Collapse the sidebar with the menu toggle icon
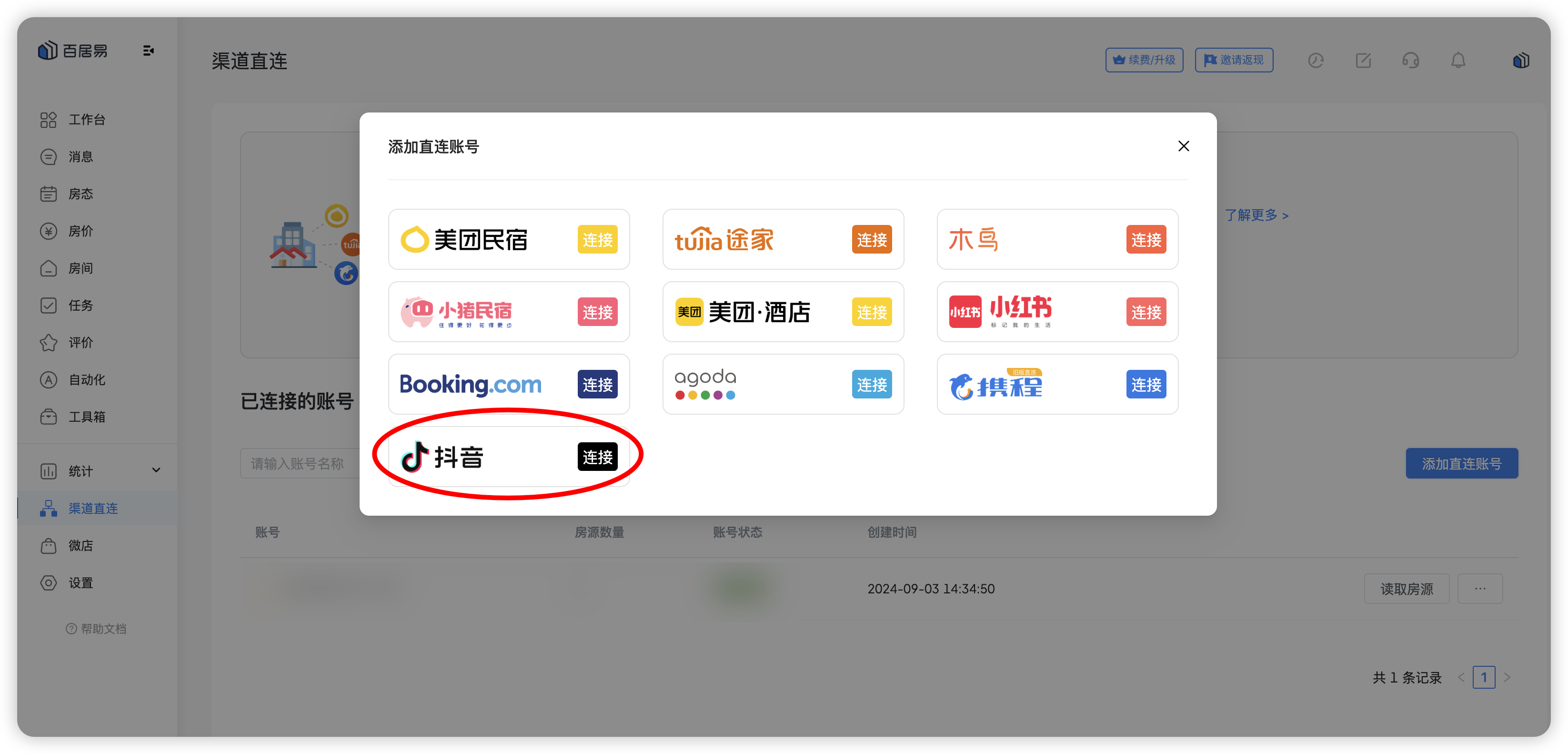Screen dimensions: 1568x754 coord(148,51)
